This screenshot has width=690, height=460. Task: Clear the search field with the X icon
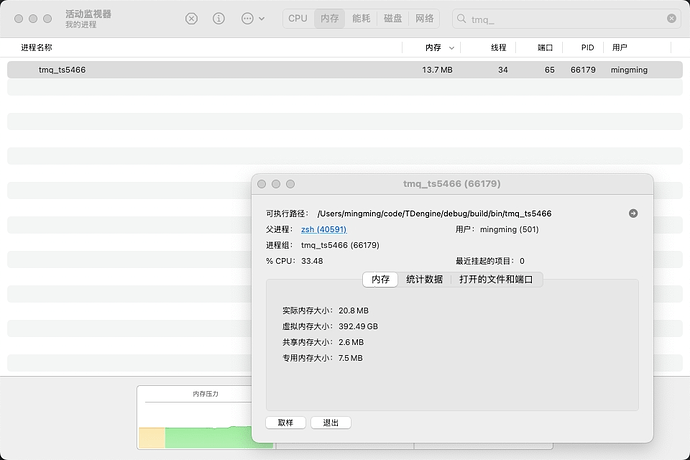671,19
